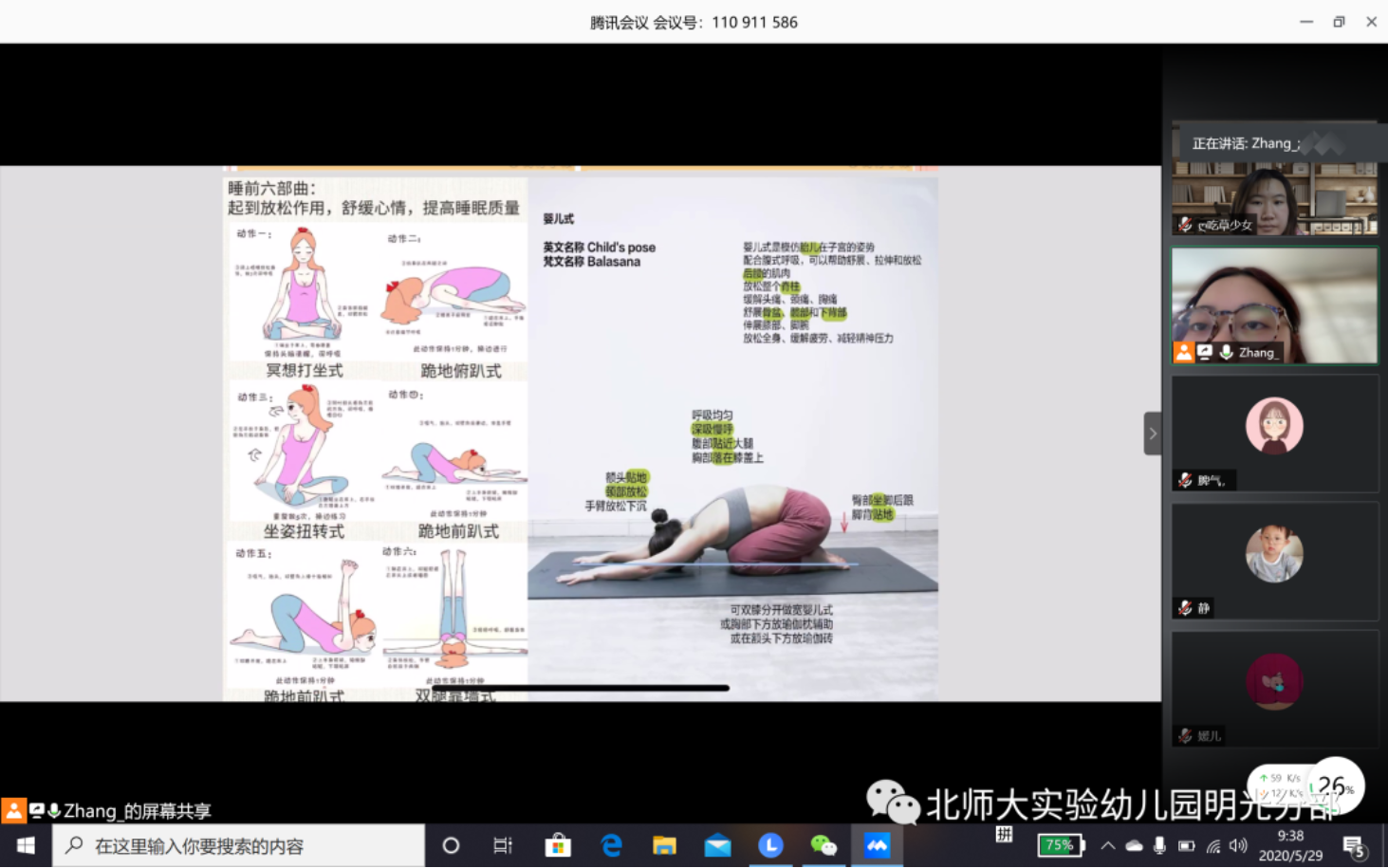Open File Explorer from taskbar
1388x868 pixels.
664,845
